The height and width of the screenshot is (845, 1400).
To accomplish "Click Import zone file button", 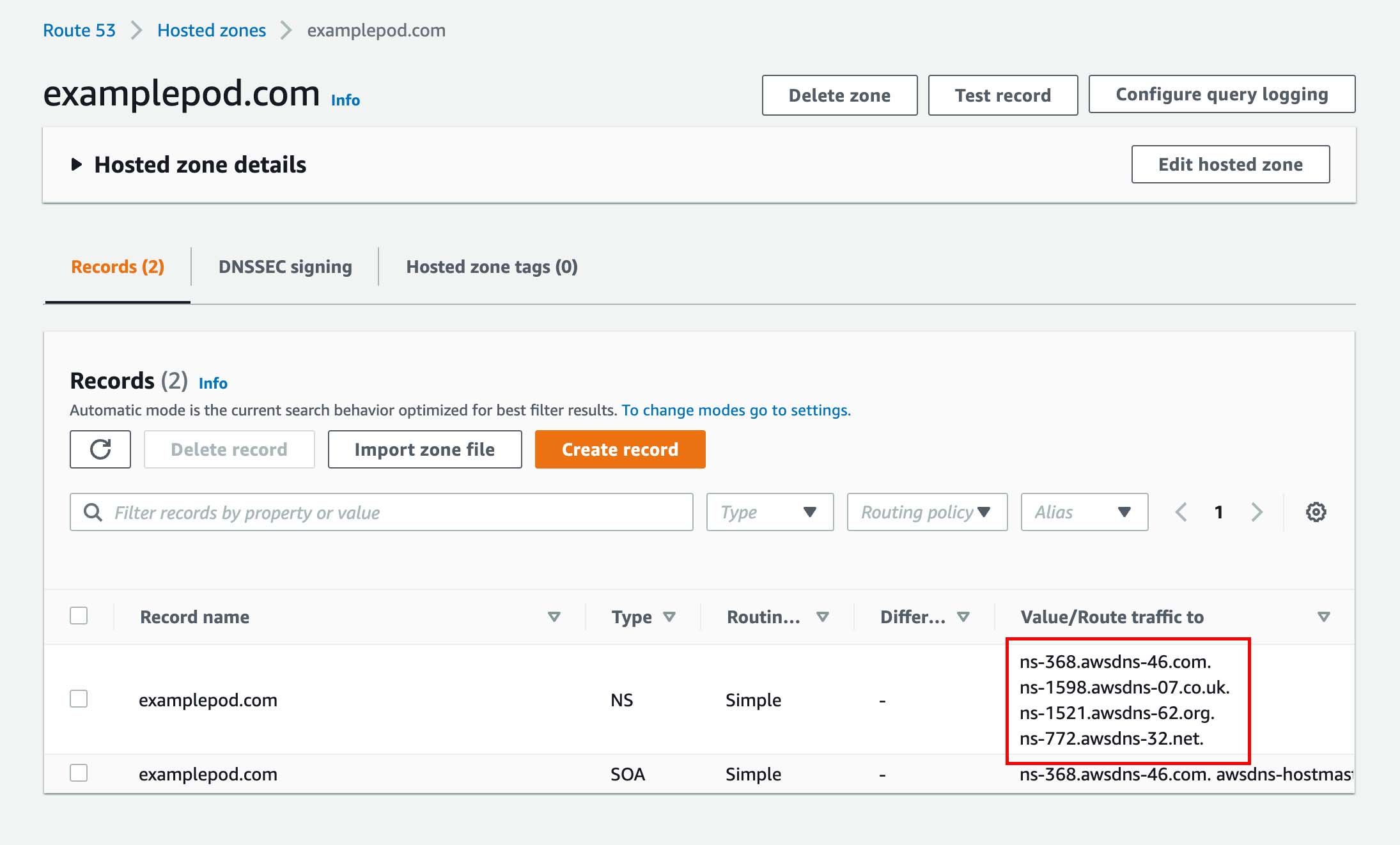I will point(424,449).
